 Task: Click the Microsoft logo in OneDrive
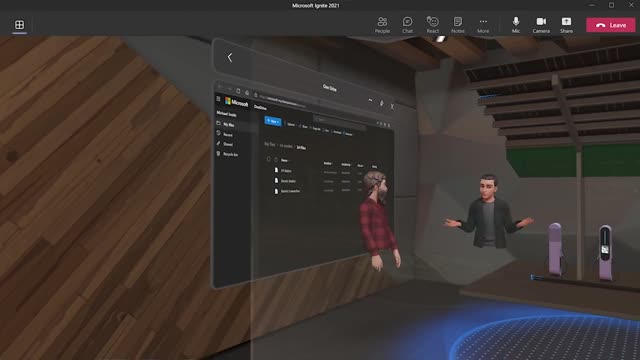[x=237, y=102]
